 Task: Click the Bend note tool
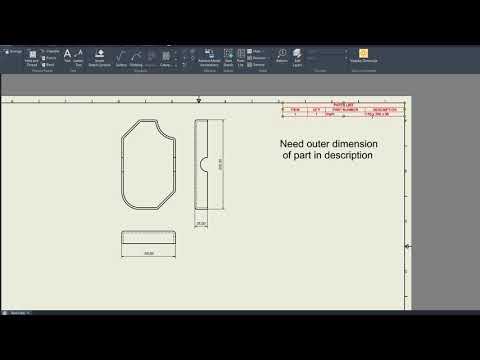click(48, 65)
